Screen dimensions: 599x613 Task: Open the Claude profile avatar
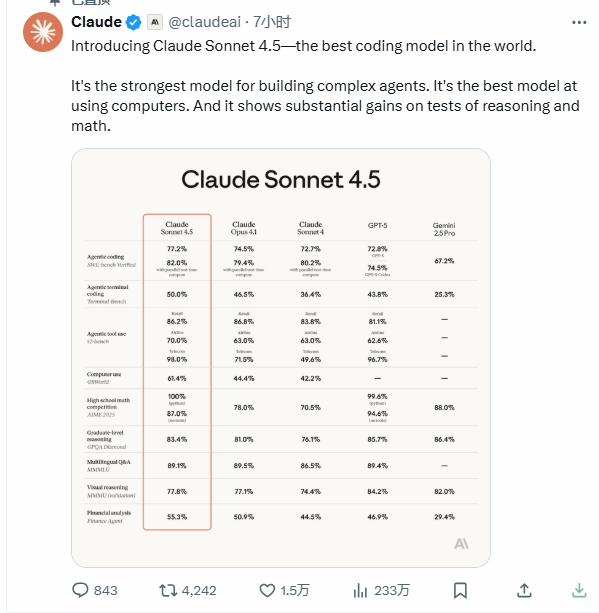43,32
